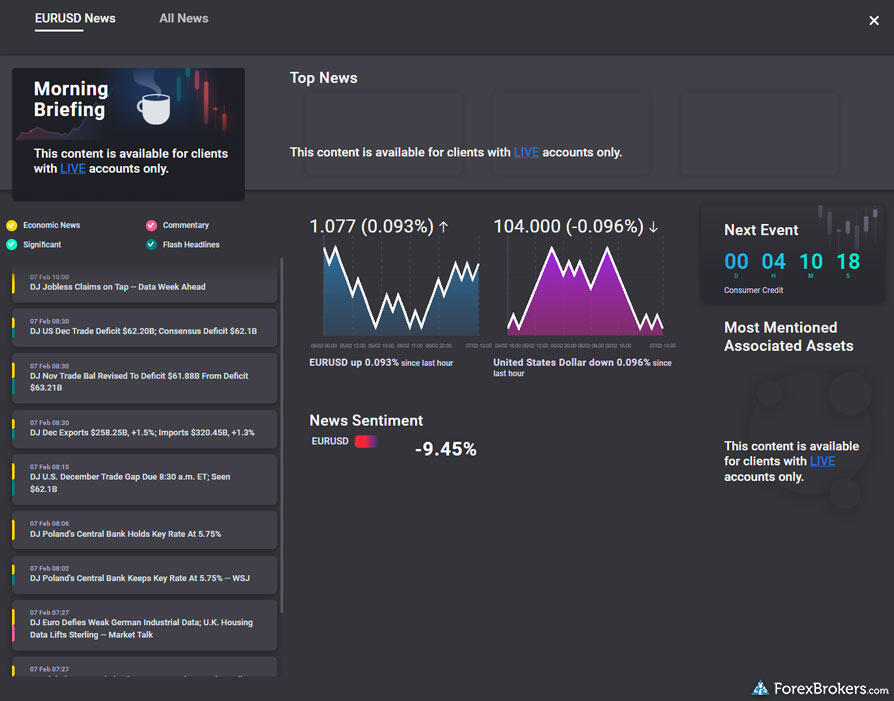Open DJ Dec Exports $258.25B headline
The width and height of the screenshot is (894, 701).
144,429
